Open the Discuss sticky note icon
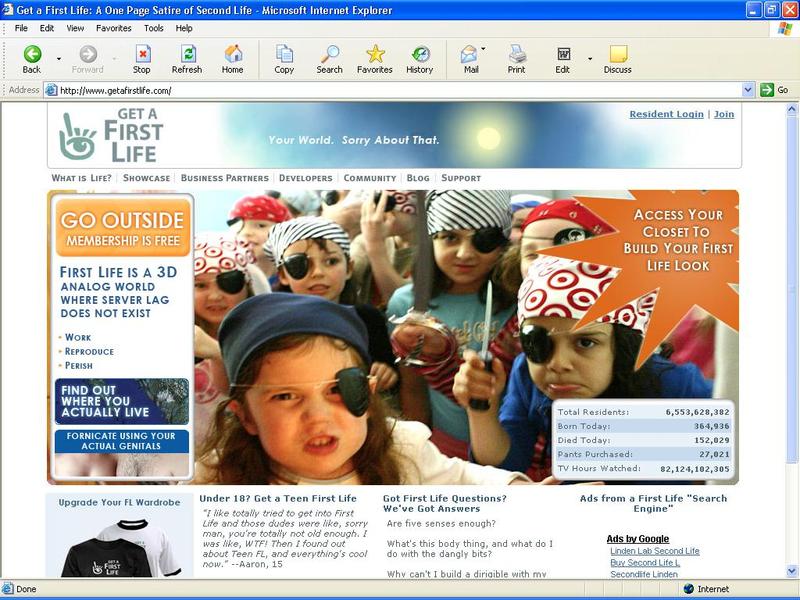The width and height of the screenshot is (800, 600). coord(618,54)
